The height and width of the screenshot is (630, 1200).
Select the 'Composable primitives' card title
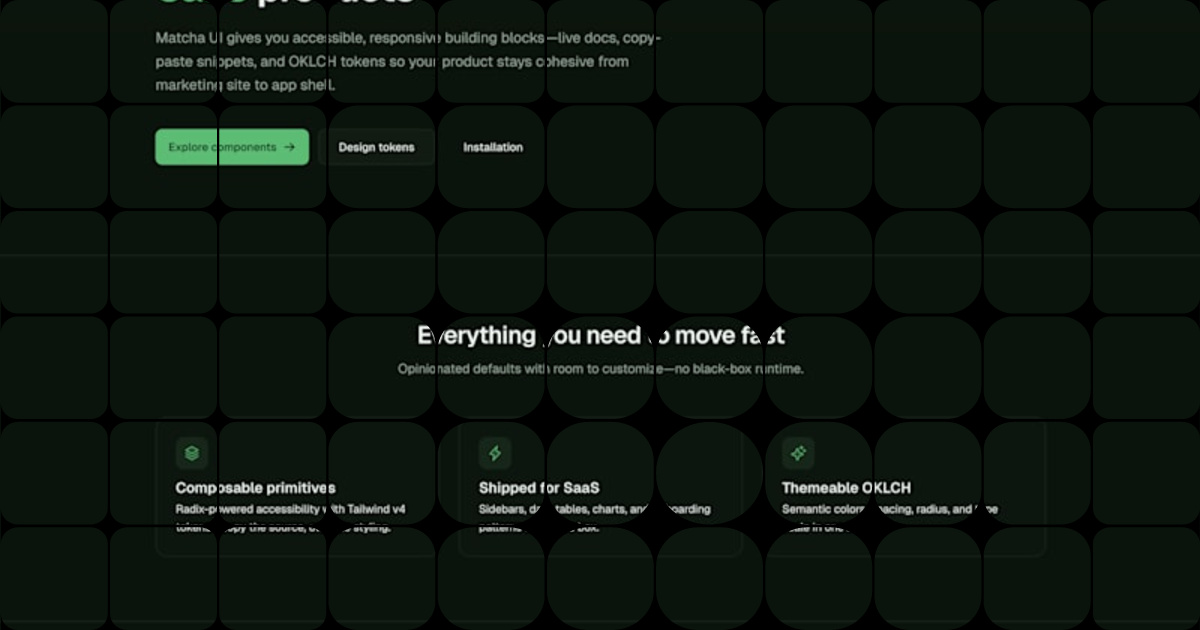(255, 488)
